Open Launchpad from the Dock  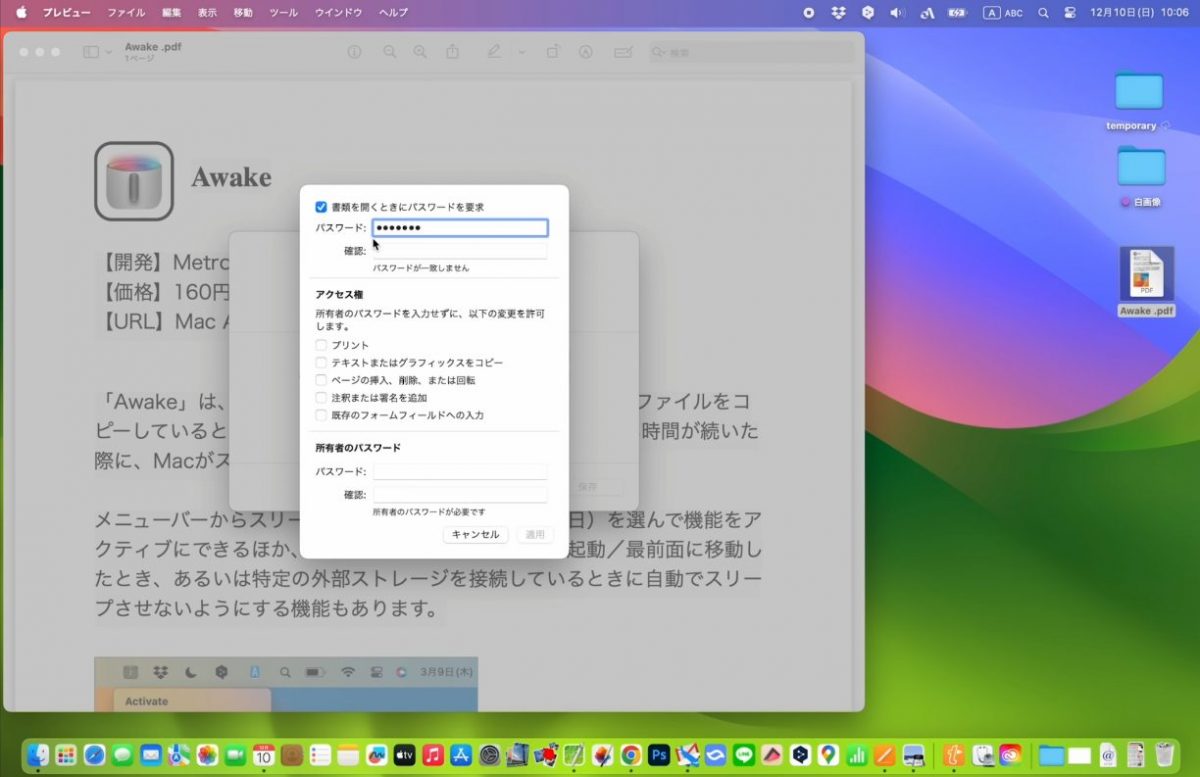coord(66,754)
